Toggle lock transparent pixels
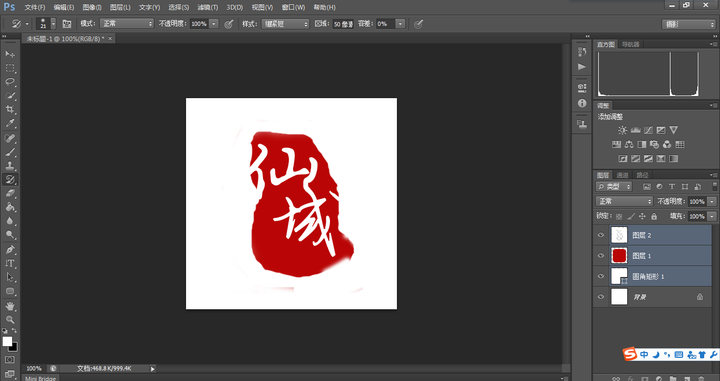 coord(619,216)
